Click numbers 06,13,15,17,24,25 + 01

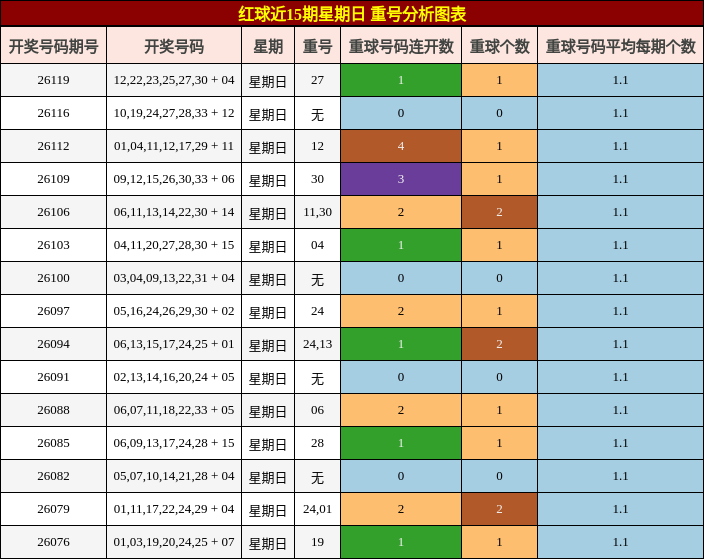pos(174,344)
